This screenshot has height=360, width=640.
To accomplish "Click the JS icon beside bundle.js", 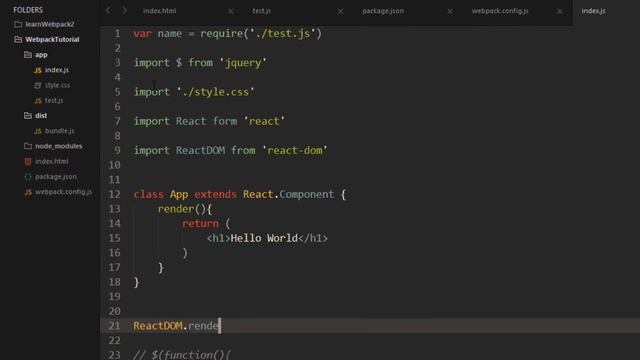I will pos(38,131).
